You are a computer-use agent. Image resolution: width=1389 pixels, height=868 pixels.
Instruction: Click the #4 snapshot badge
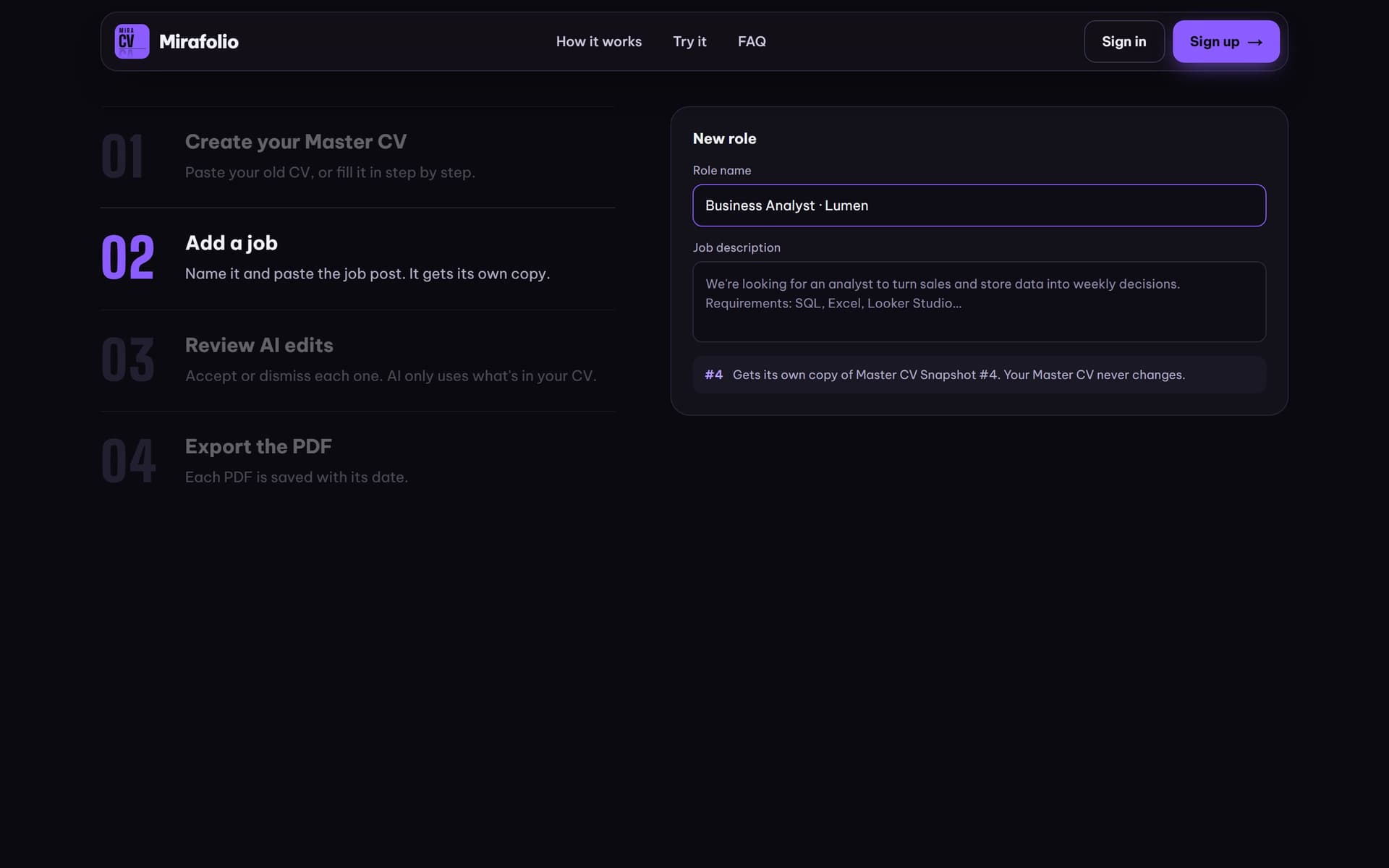tap(713, 375)
